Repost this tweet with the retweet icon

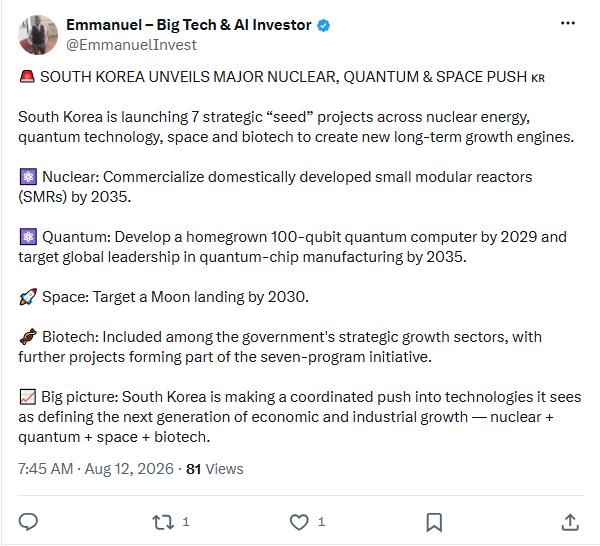click(x=163, y=522)
